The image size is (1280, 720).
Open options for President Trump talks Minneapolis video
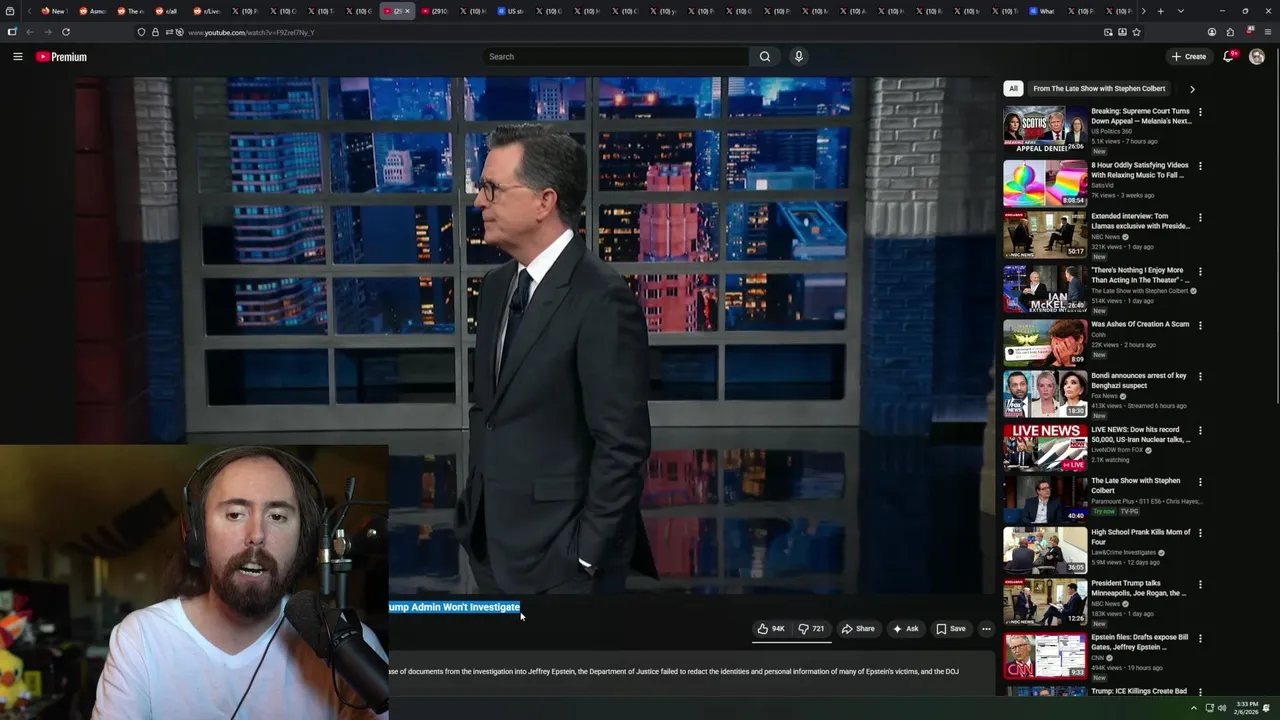[x=1200, y=584]
